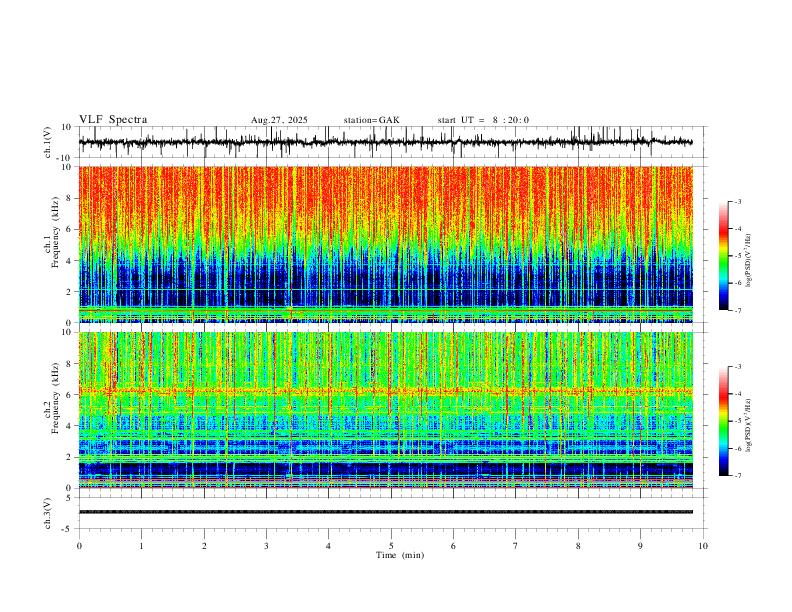This screenshot has width=792, height=612.
Task: Select the "start UT = 8 :20: 0" text
Action: [483, 120]
